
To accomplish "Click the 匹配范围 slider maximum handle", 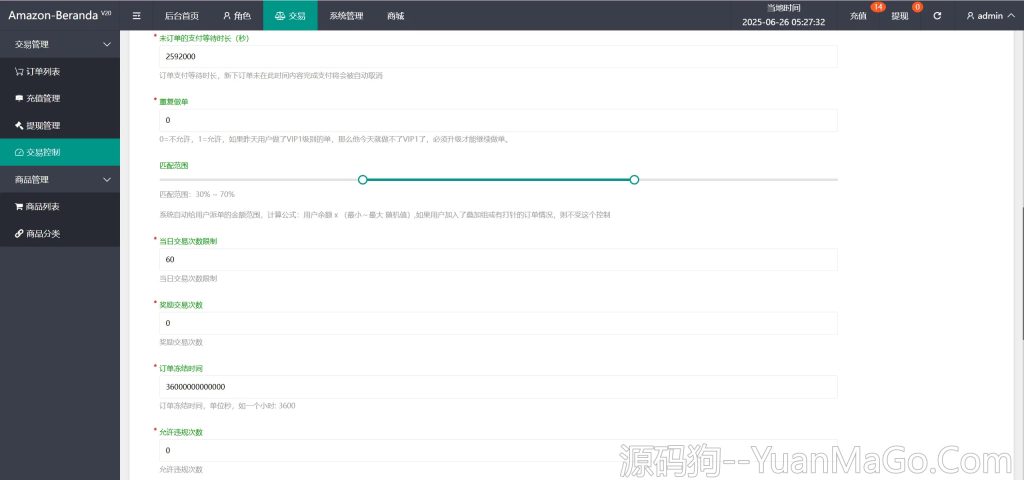I will pyautogui.click(x=634, y=180).
